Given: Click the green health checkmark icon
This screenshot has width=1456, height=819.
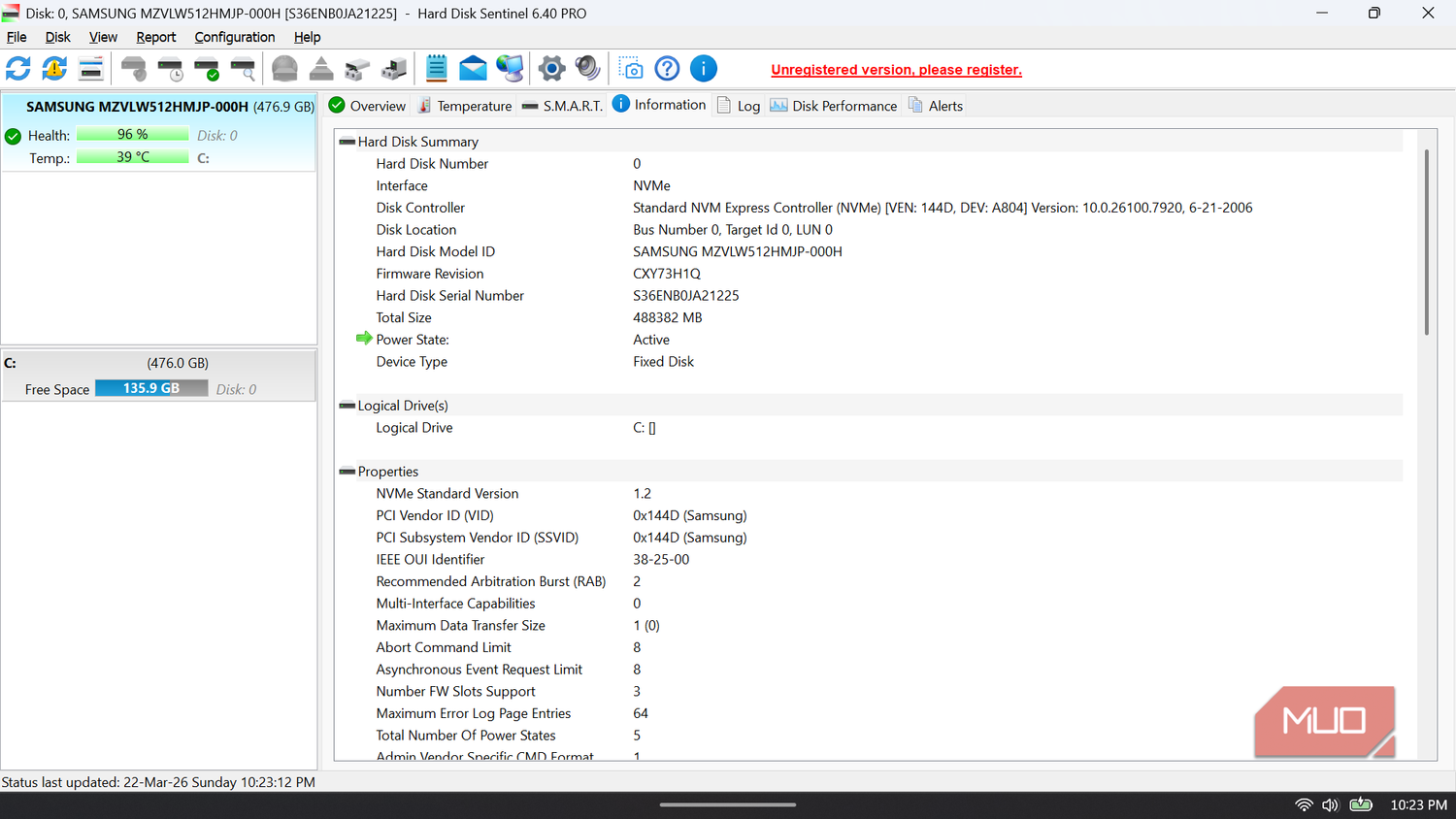Looking at the screenshot, I should [13, 136].
